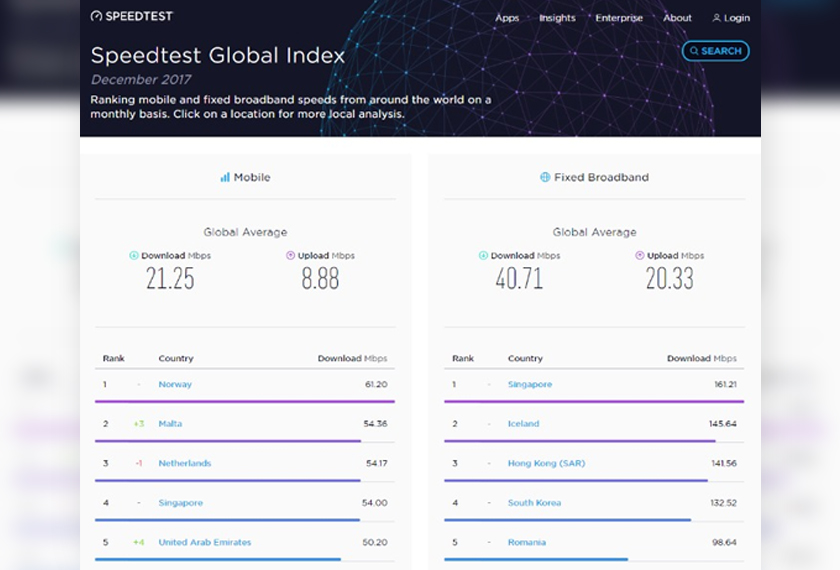Click Netherlands' download speed 54.17

pos(377,463)
